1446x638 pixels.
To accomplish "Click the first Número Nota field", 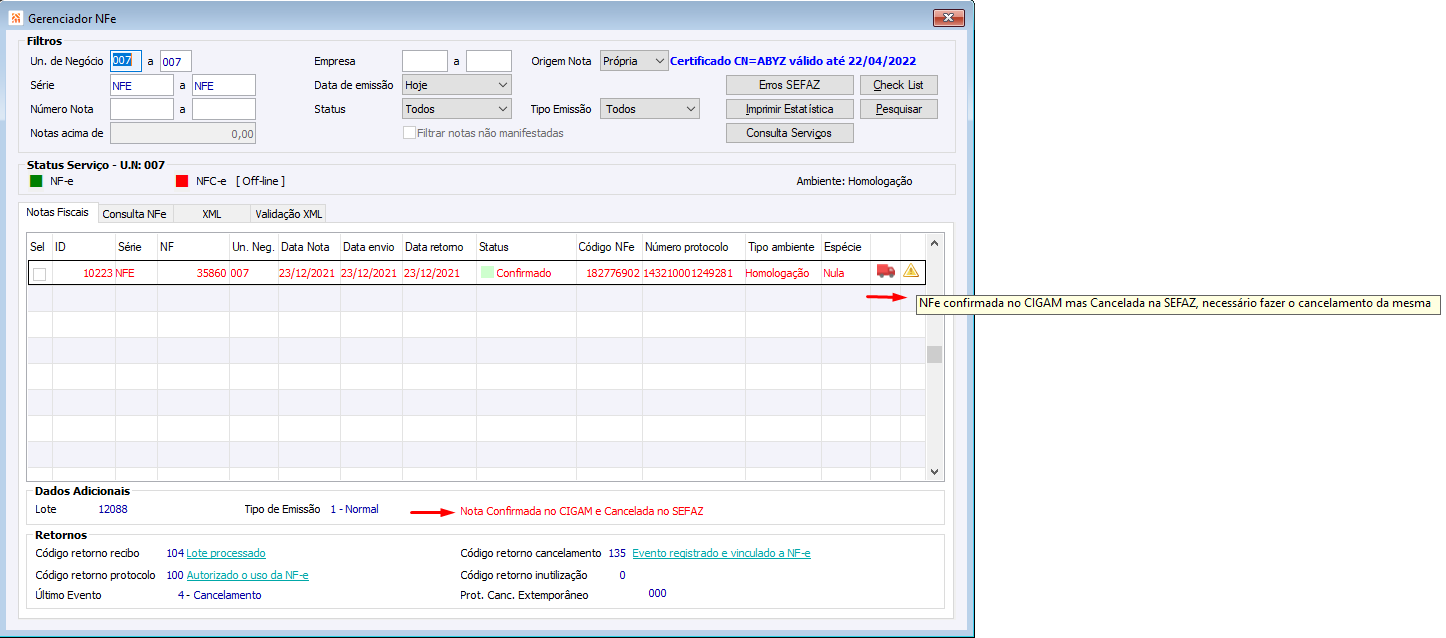I will point(141,109).
